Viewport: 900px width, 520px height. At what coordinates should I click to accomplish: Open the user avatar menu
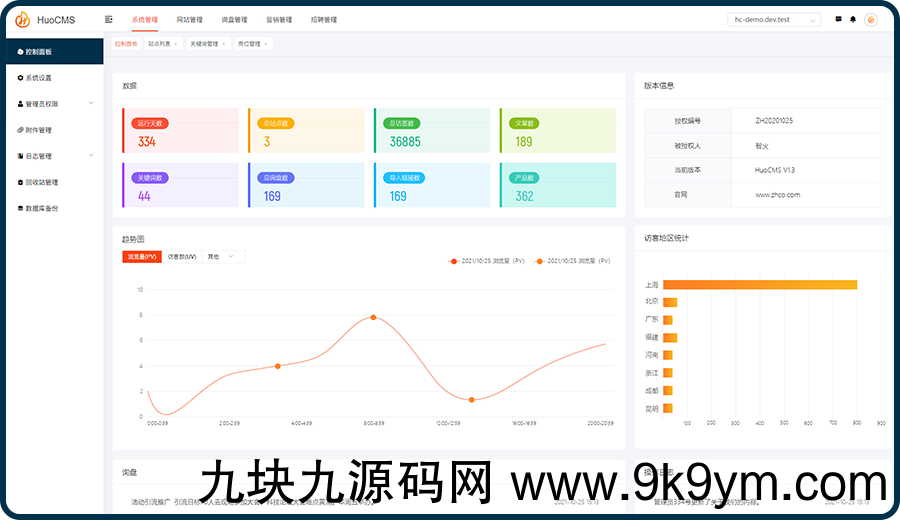tap(871, 20)
